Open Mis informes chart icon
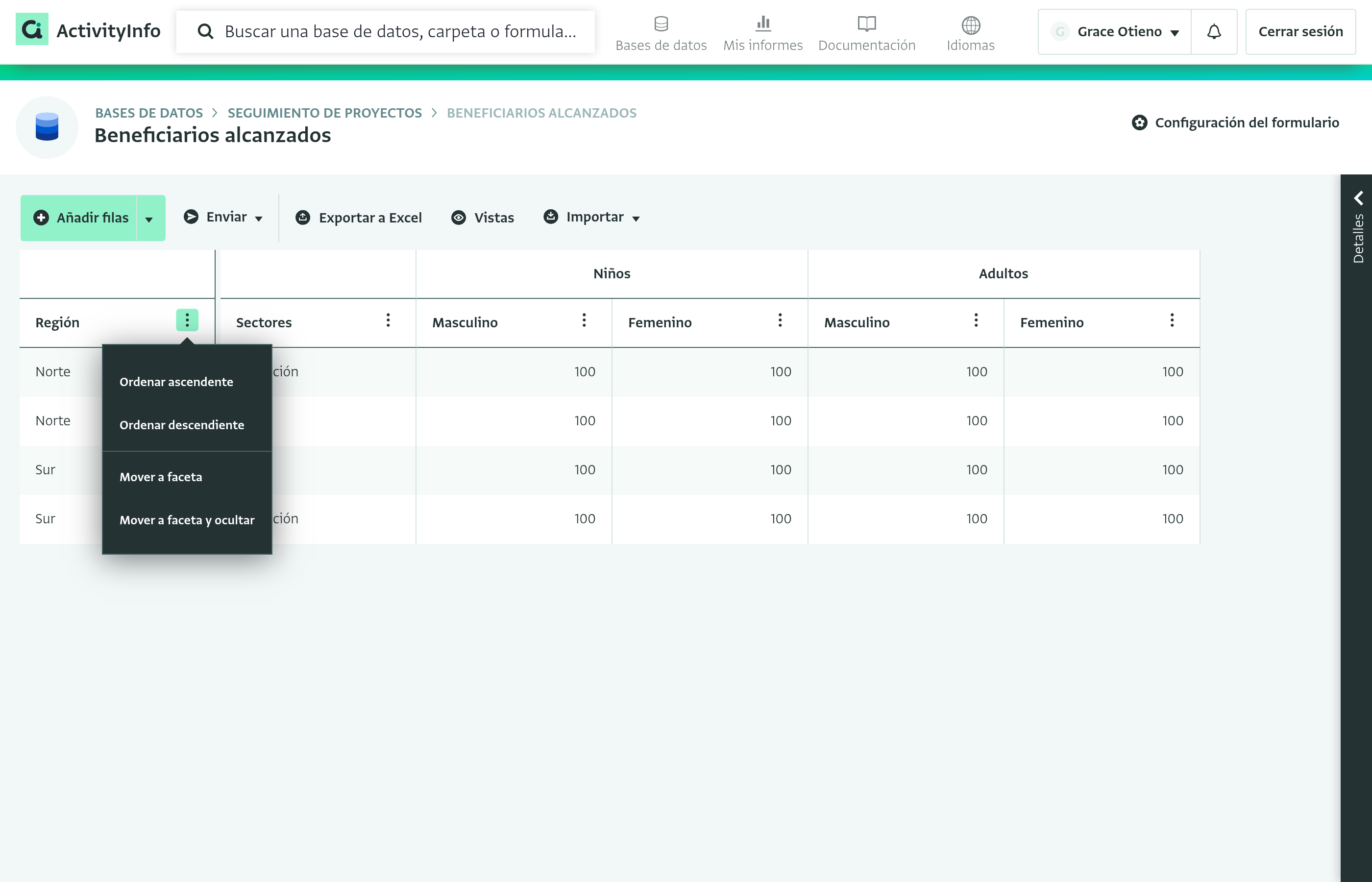The image size is (1372, 882). pos(763,24)
